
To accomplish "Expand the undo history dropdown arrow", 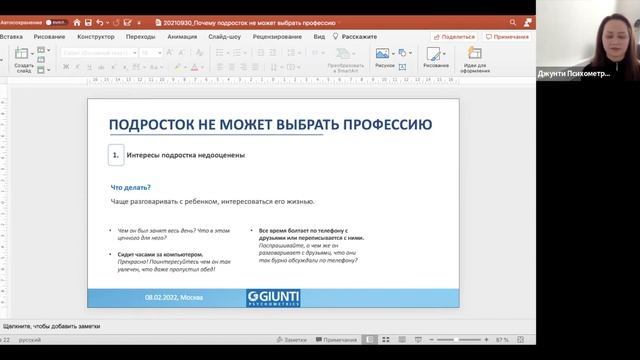I will [107, 23].
